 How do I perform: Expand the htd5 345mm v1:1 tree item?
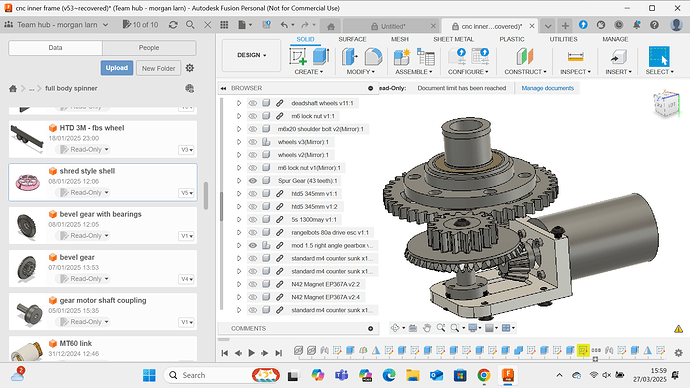click(x=239, y=194)
